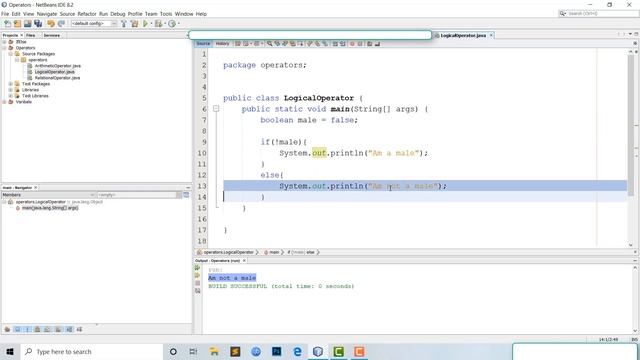Click operators.LogicalOperator in the breadcrumb bar
This screenshot has height=360, width=640.
[229, 252]
